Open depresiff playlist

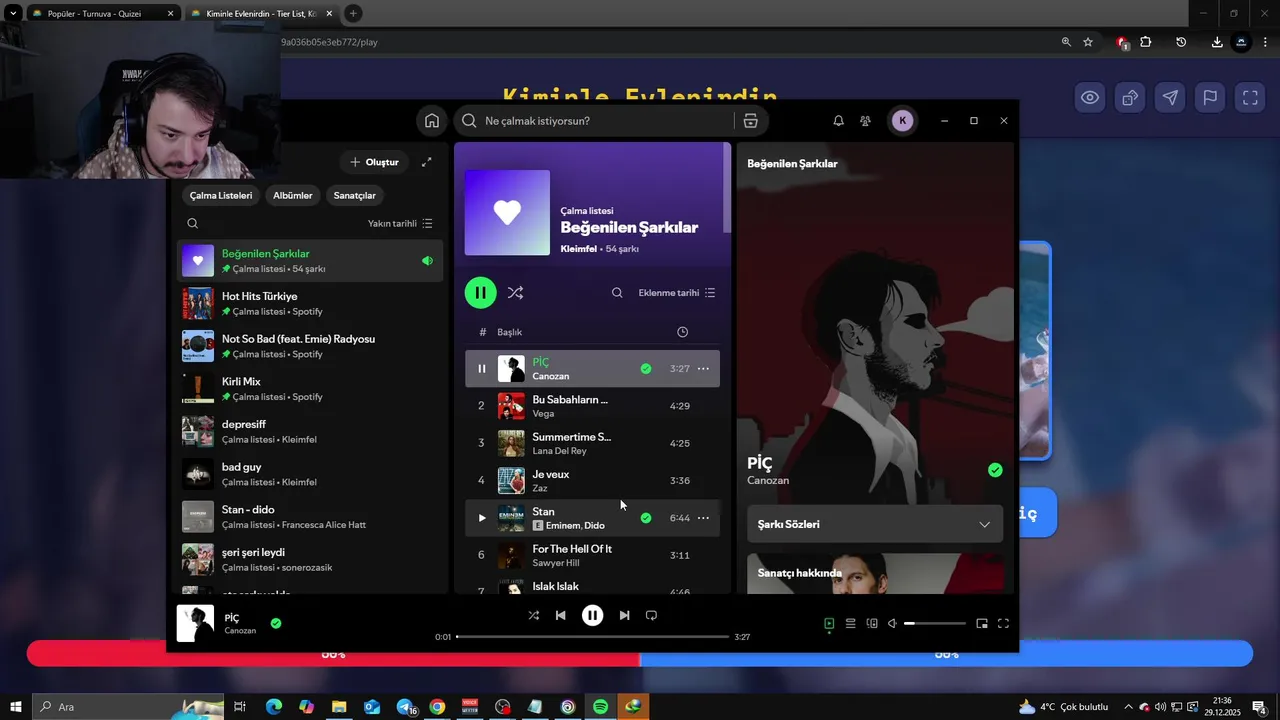coord(310,432)
